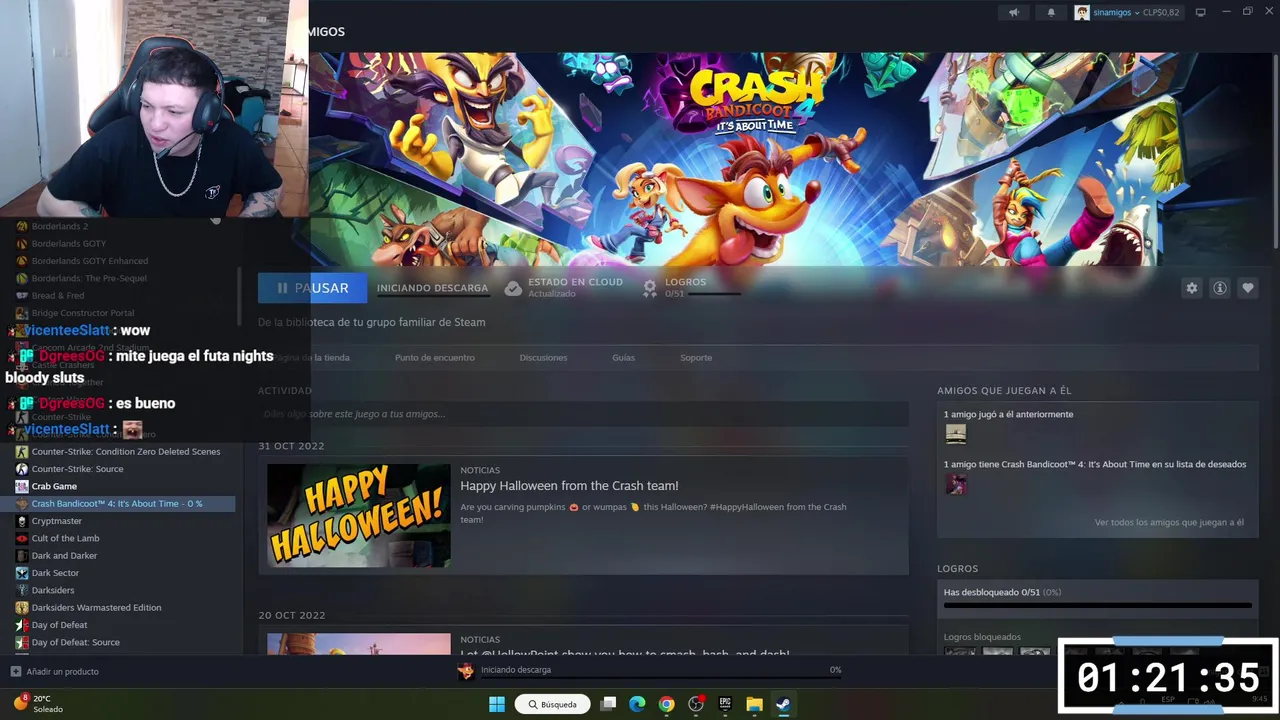Open Estado en Cloud status
Viewport: 1280px width, 720px height.
pos(575,287)
